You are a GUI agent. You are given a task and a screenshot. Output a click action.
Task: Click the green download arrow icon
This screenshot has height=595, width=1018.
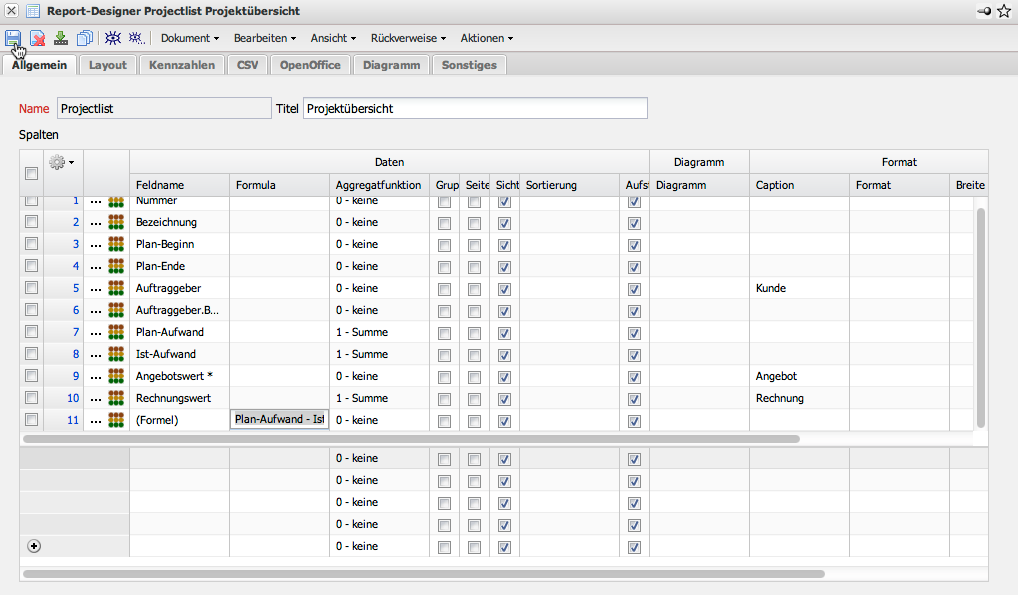61,38
